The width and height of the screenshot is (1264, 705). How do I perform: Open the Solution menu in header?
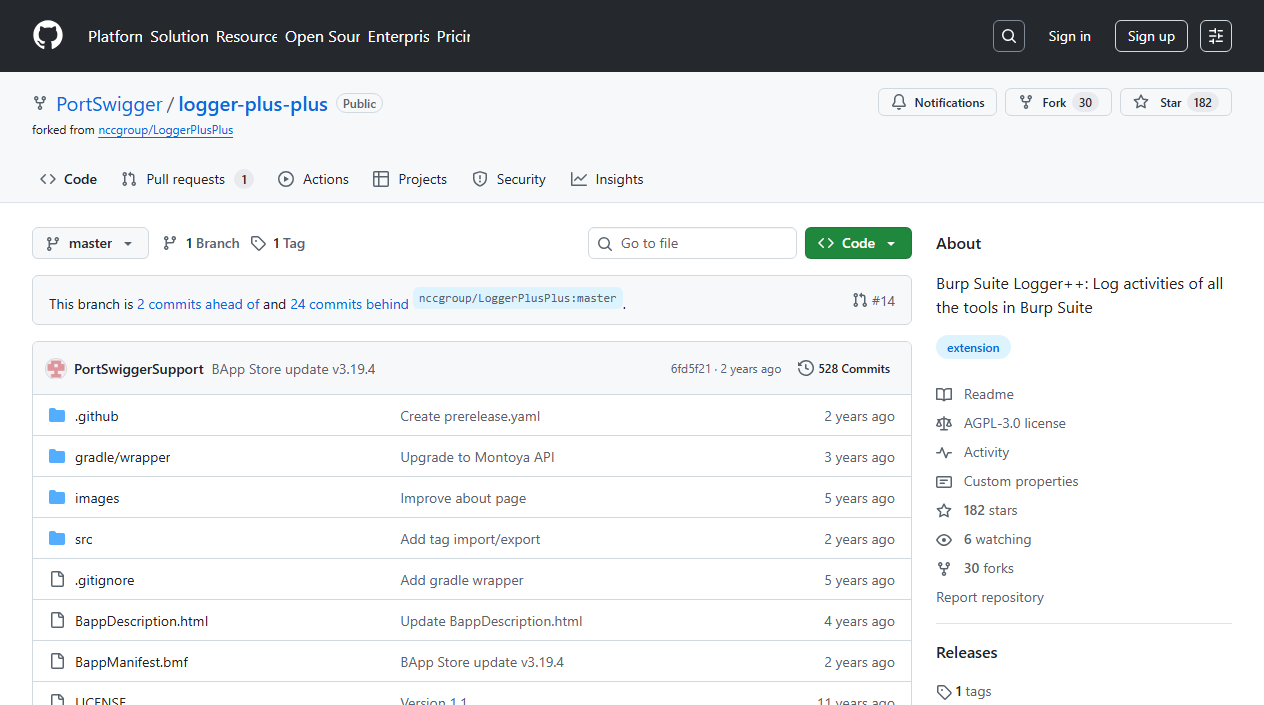click(180, 36)
